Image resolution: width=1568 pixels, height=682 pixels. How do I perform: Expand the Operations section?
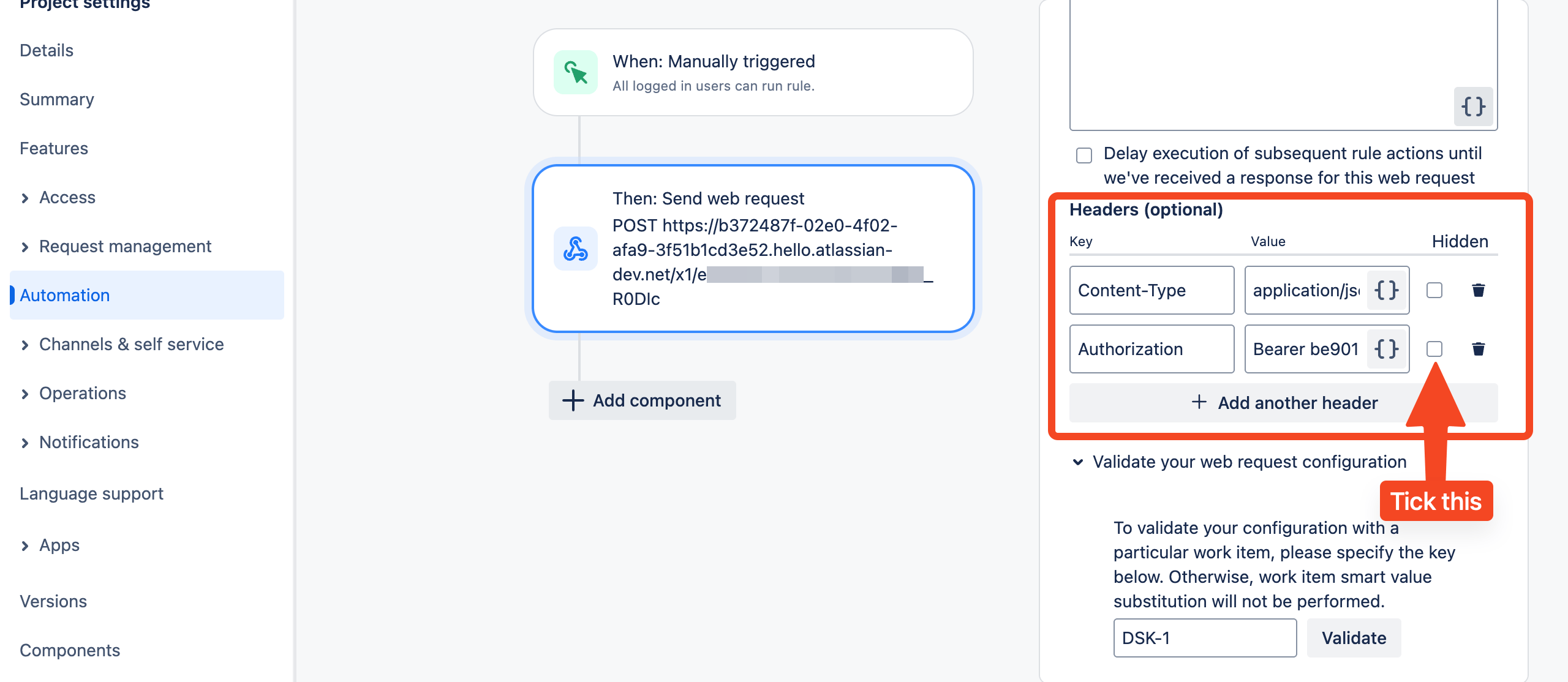click(24, 394)
